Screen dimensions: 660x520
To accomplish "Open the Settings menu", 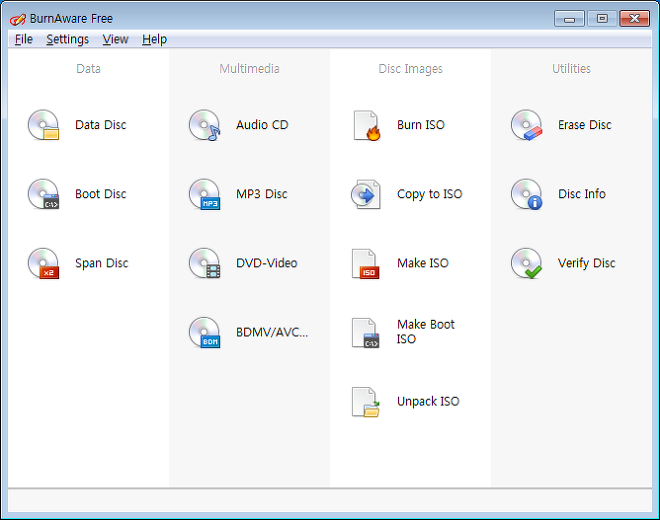I will coord(67,39).
